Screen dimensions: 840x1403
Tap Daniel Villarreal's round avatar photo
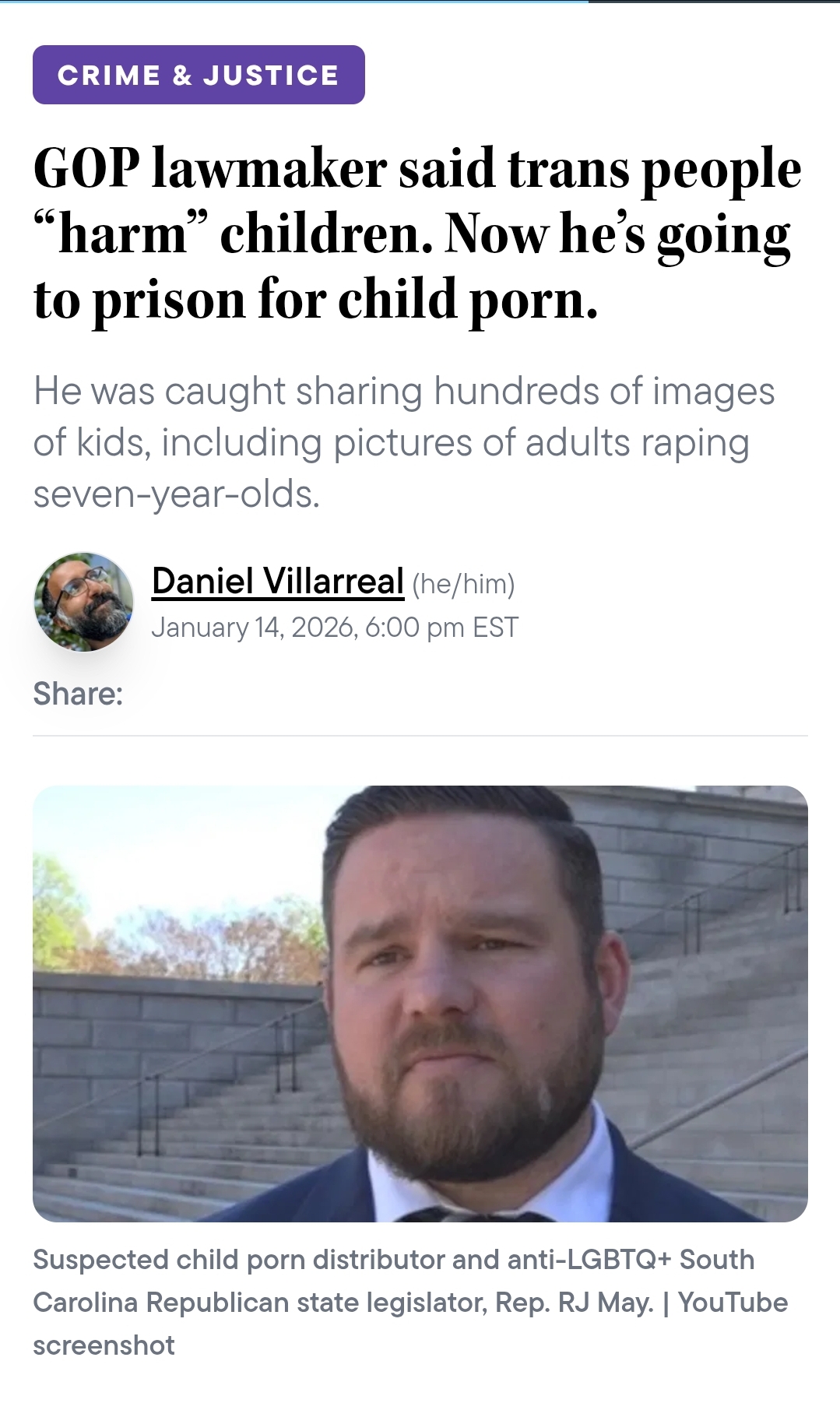[83, 602]
